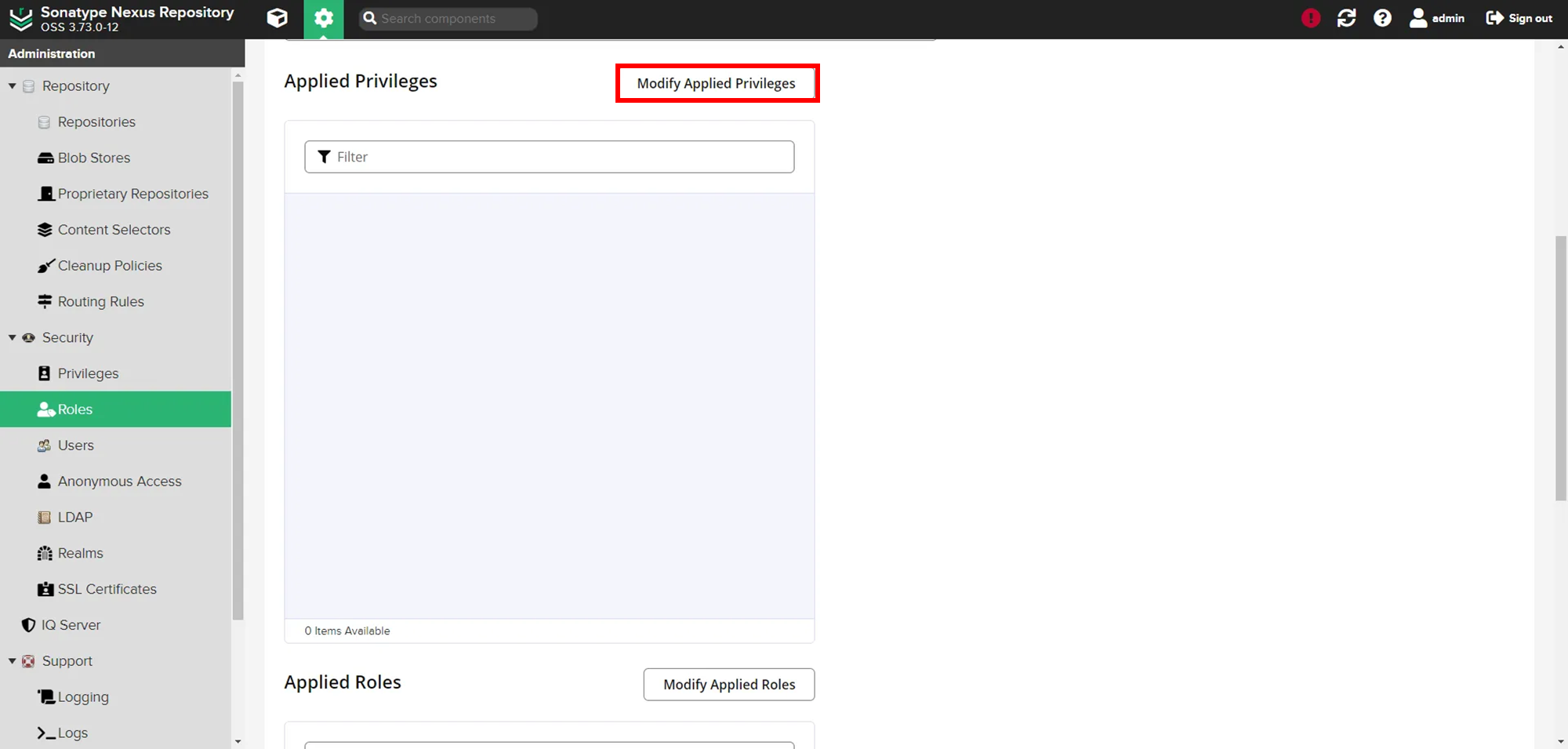1568x749 pixels.
Task: Select the Roles menu item
Action: coord(116,409)
